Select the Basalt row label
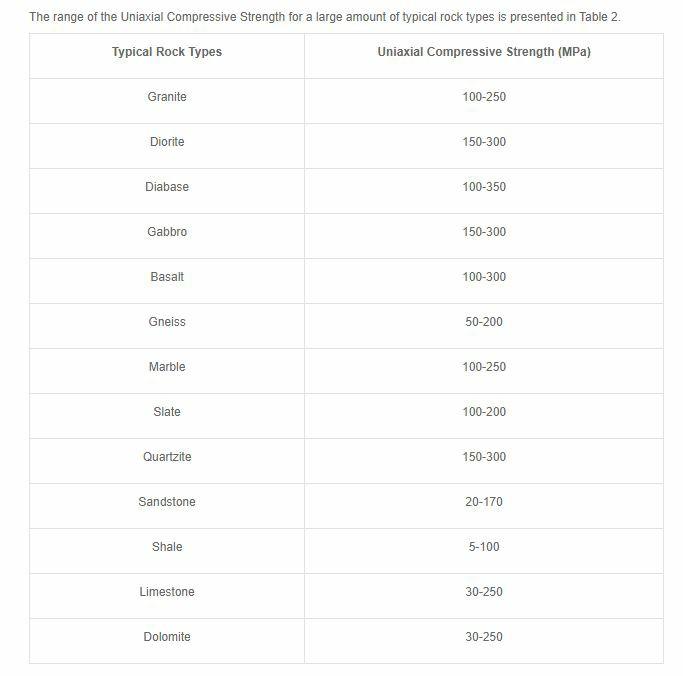 click(167, 277)
